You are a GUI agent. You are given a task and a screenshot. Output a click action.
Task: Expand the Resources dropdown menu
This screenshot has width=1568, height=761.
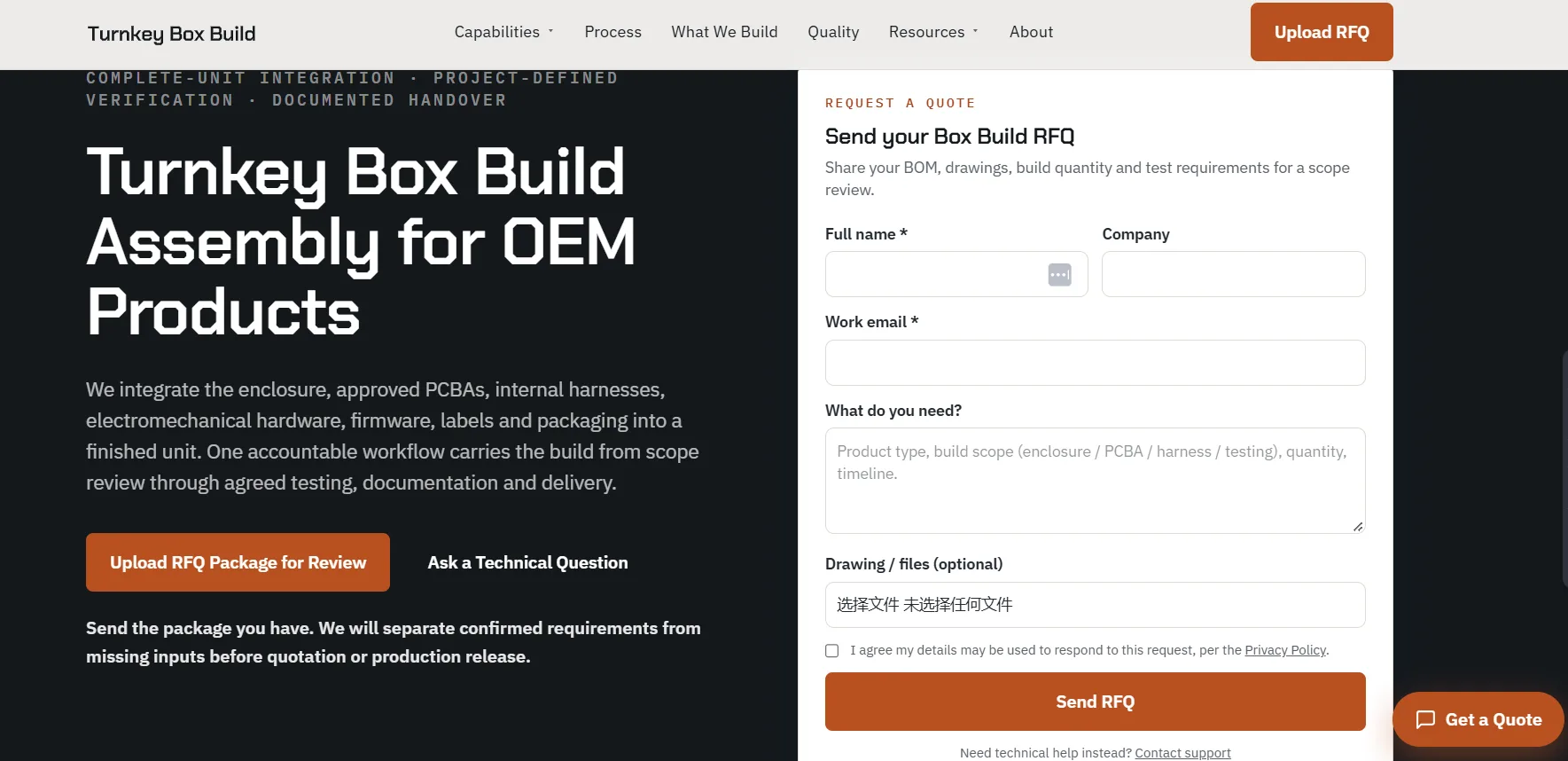click(933, 32)
